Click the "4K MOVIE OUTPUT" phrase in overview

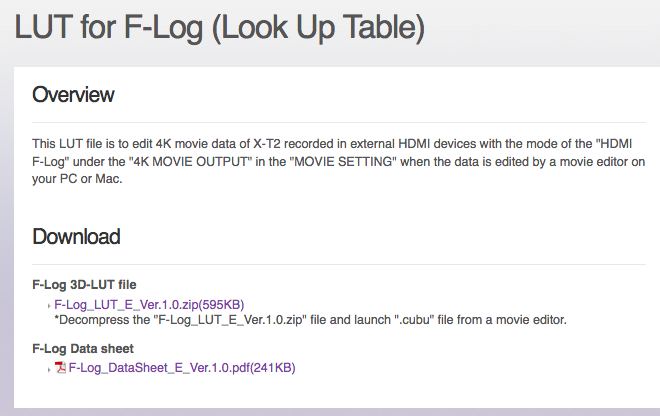click(x=190, y=162)
